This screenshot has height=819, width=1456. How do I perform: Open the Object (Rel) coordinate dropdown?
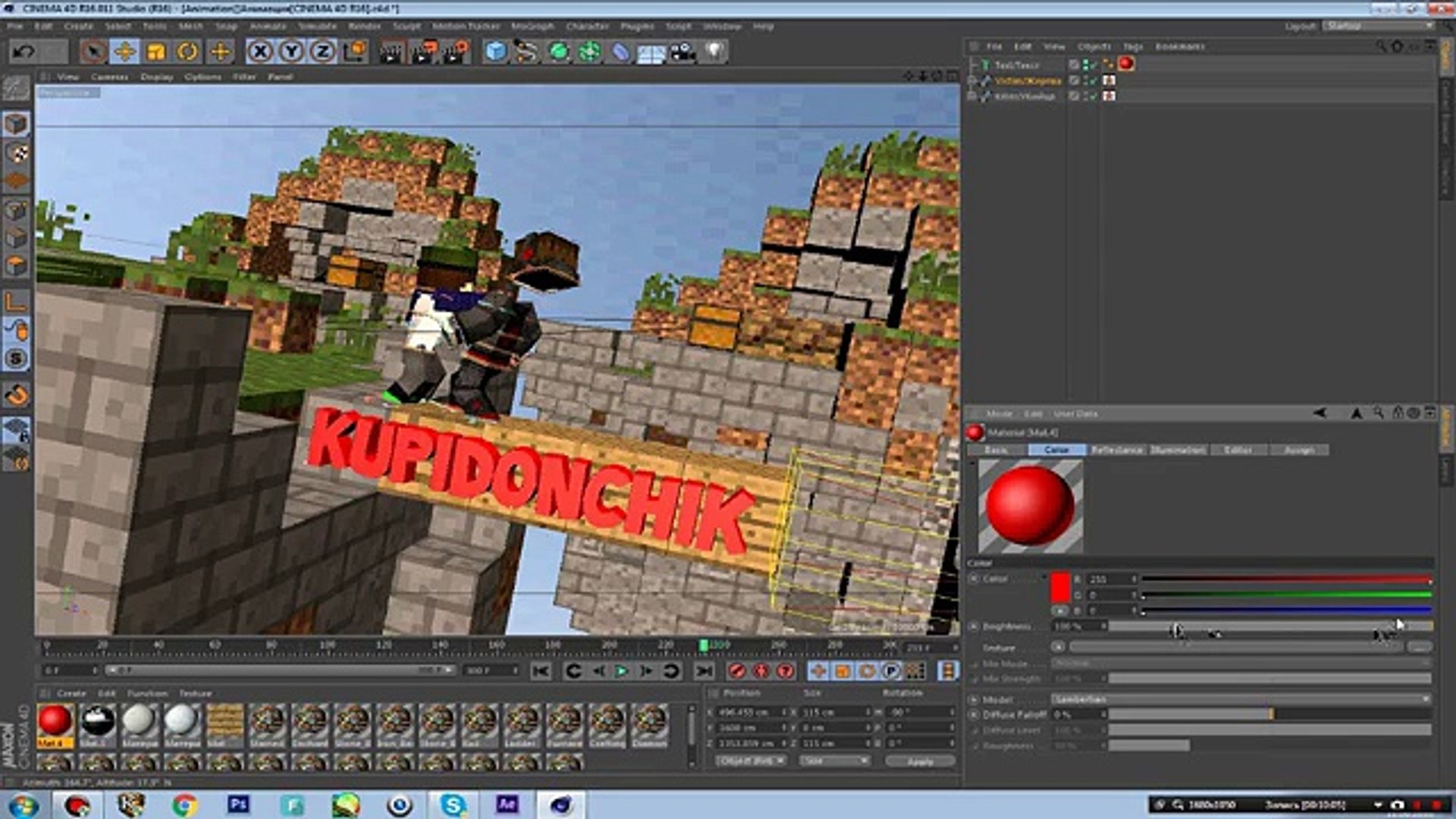pos(751,761)
